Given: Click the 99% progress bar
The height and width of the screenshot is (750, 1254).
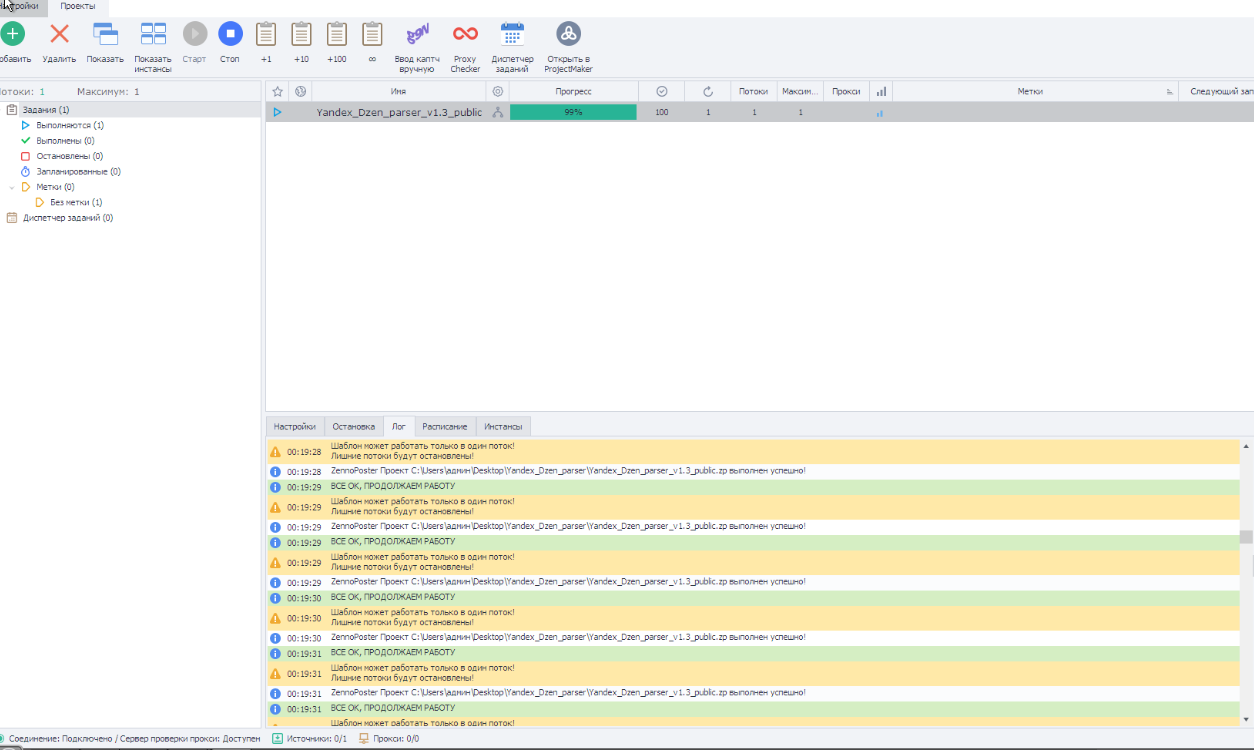Looking at the screenshot, I should pos(573,112).
